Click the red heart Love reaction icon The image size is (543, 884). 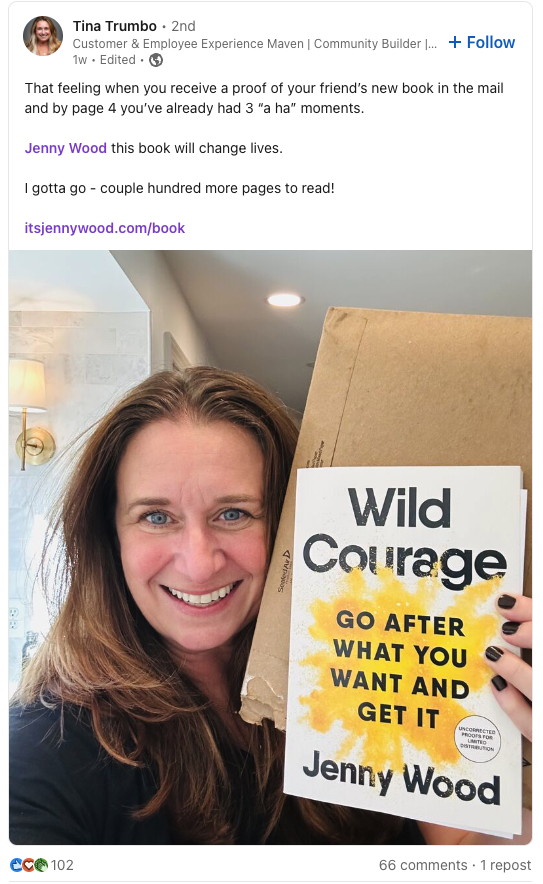click(28, 864)
